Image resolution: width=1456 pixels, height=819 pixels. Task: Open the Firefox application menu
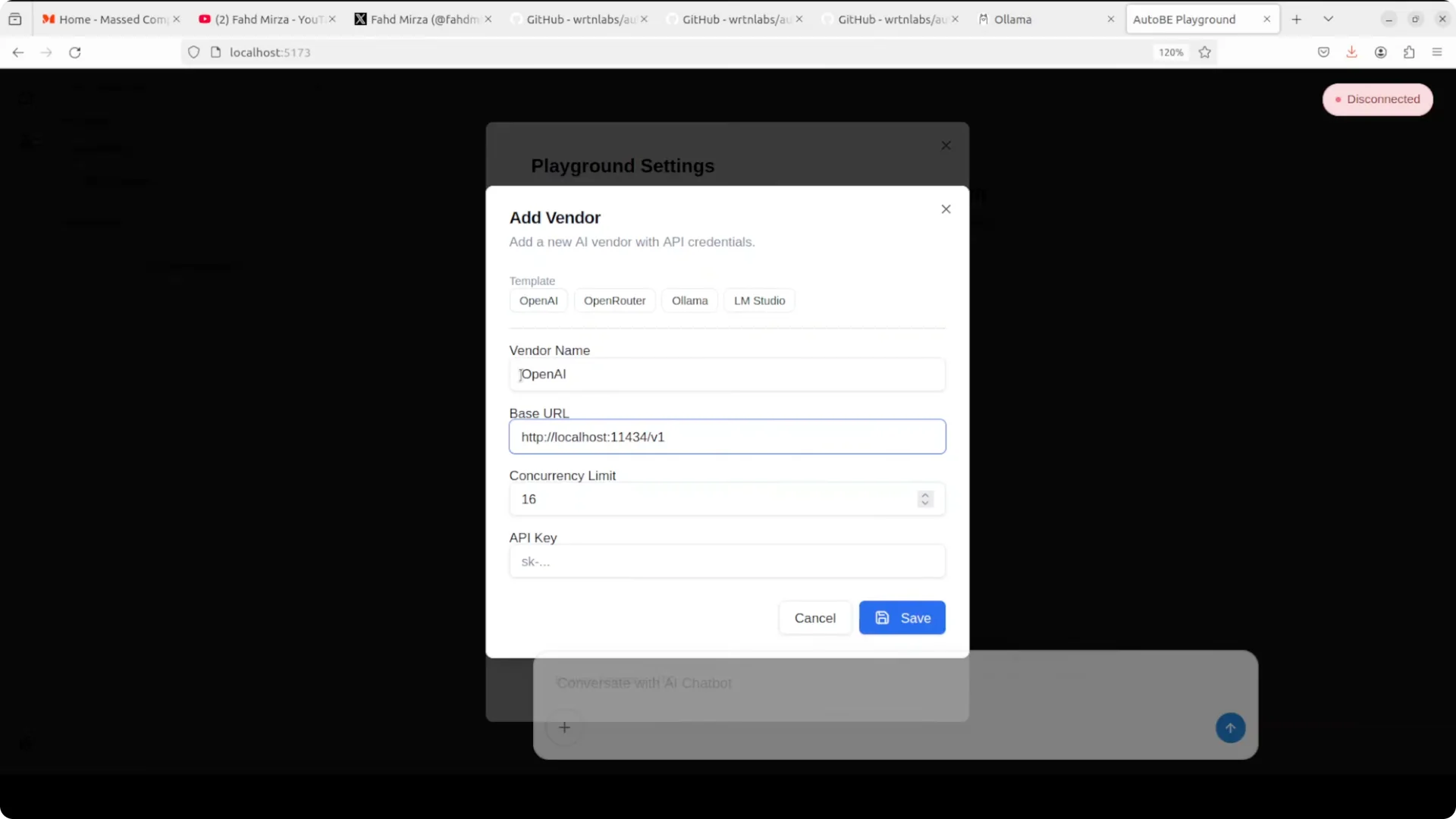1437,52
